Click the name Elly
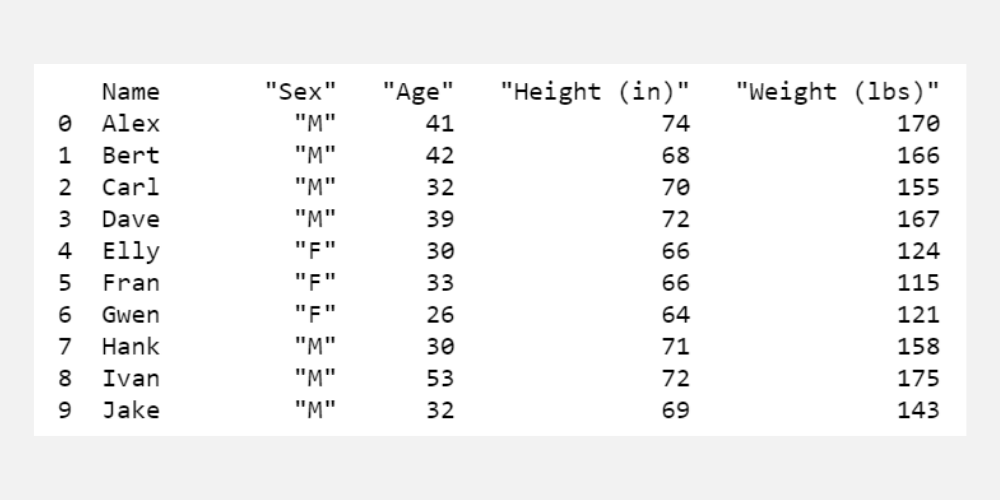The height and width of the screenshot is (500, 1000). pyautogui.click(x=130, y=251)
